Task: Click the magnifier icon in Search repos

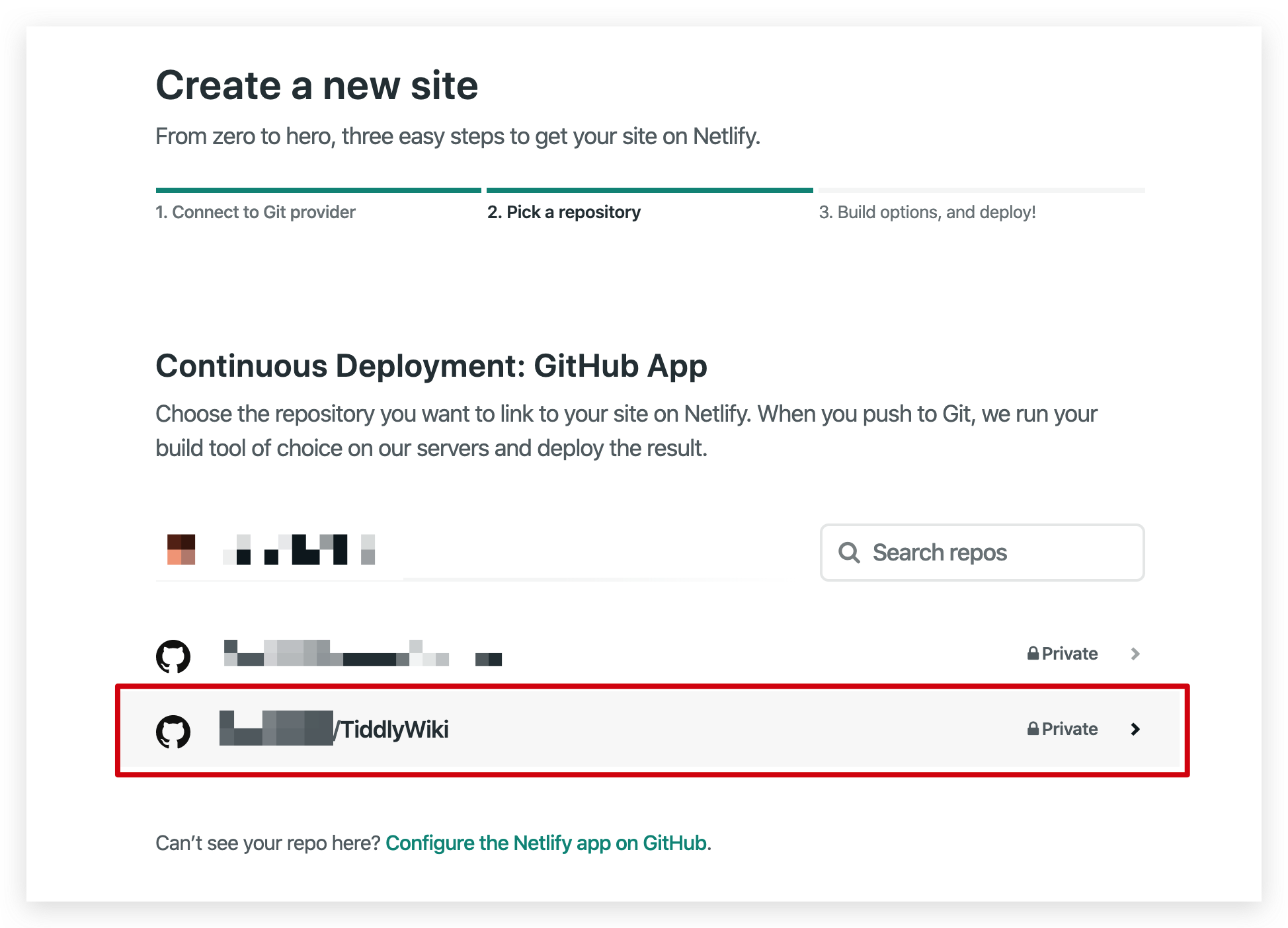Action: coord(849,553)
